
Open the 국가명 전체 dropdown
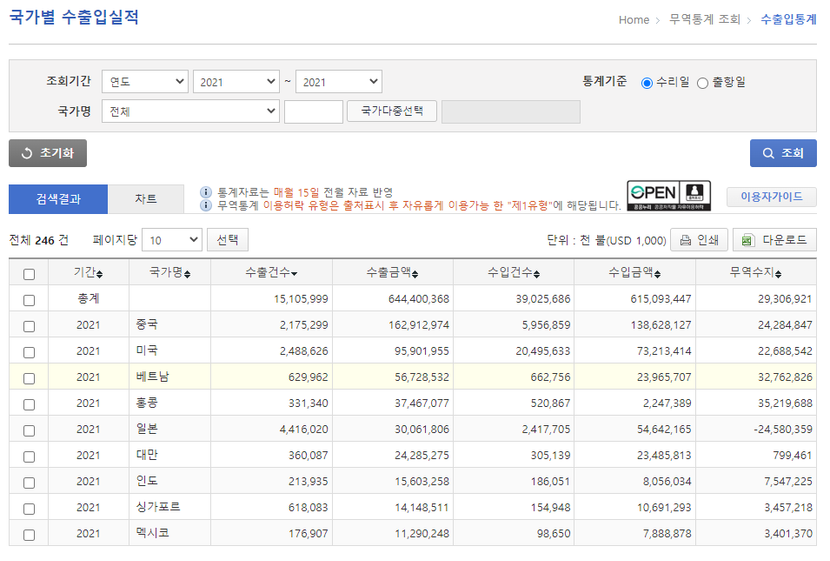tap(191, 111)
